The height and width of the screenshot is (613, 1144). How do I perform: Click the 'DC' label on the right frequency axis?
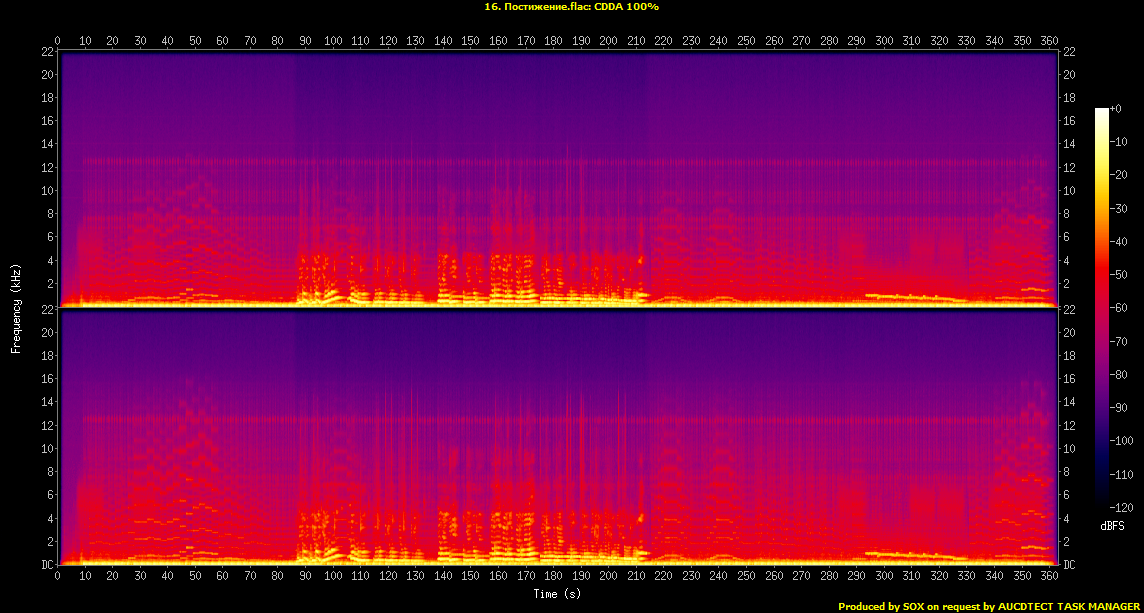(1069, 565)
